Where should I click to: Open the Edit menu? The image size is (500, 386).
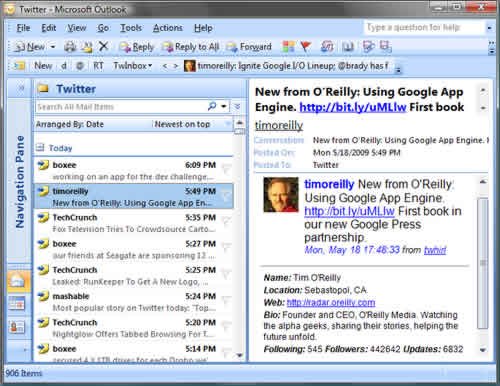coord(49,28)
